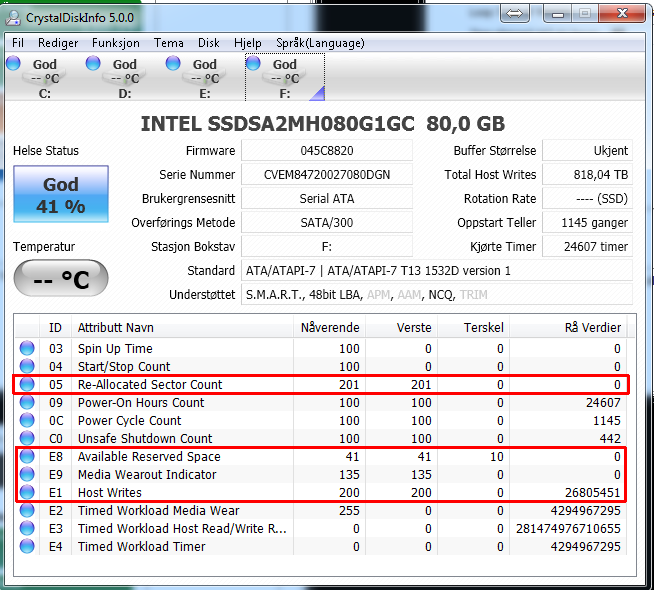This screenshot has height=590, width=654.
Task: Click the Terskel column header
Action: click(473, 327)
